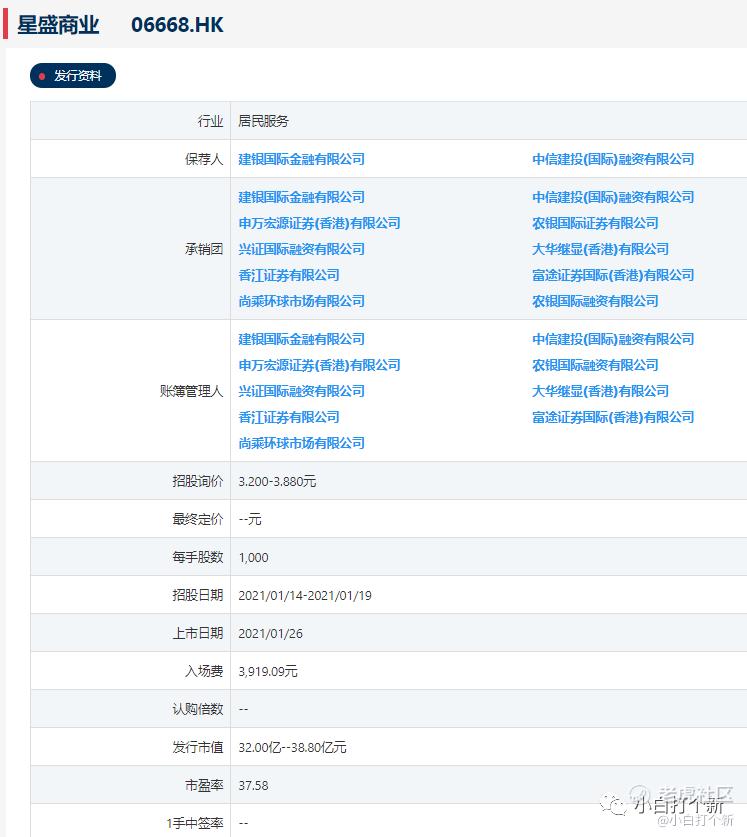Click the 06668.HK stock code
The width and height of the screenshot is (747, 837).
(x=177, y=25)
